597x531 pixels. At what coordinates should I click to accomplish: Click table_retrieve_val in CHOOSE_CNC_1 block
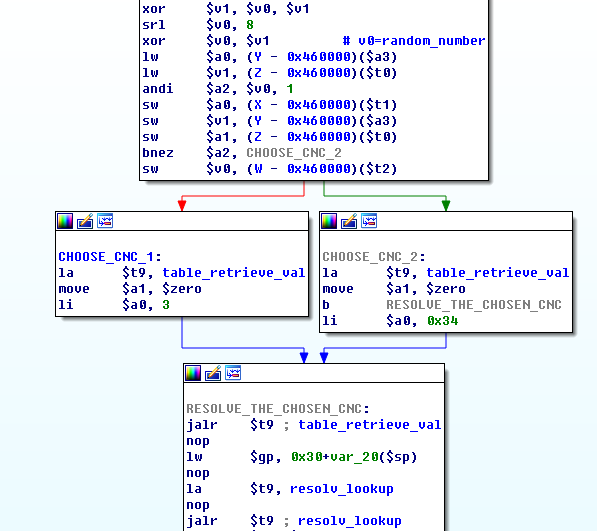click(x=233, y=273)
